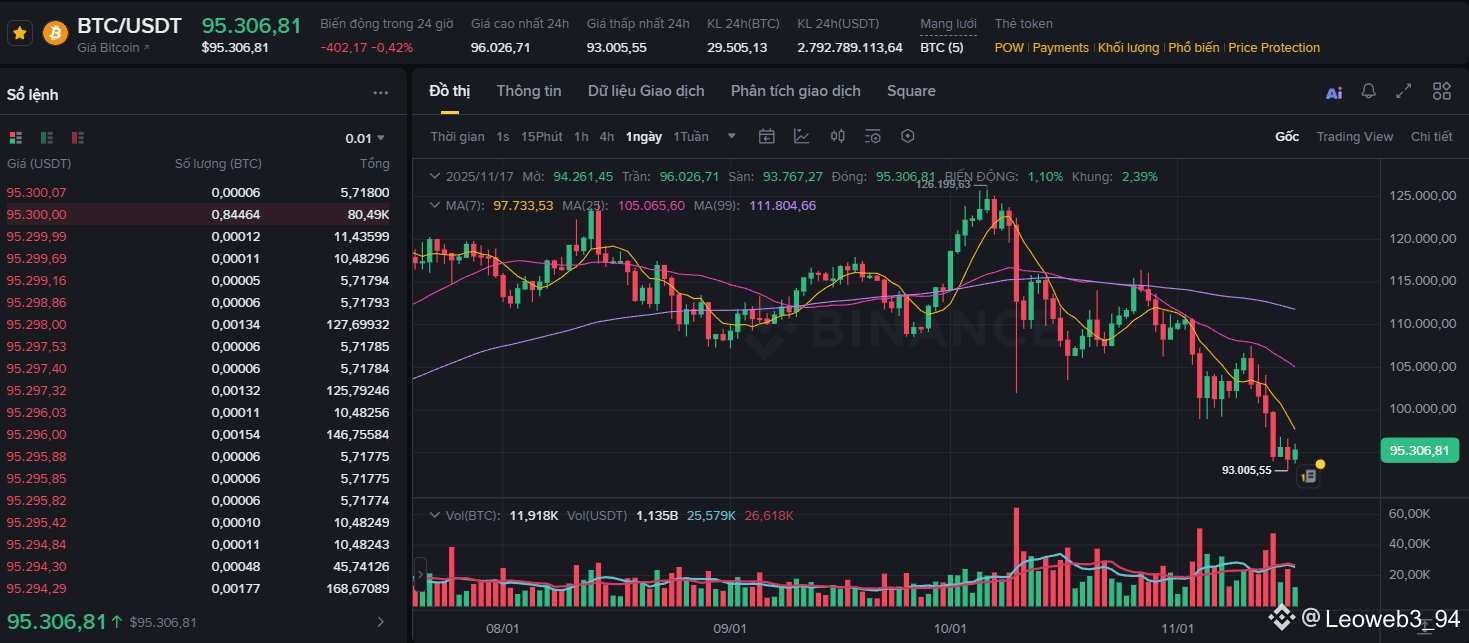Open the Payments token tag

1060,48
